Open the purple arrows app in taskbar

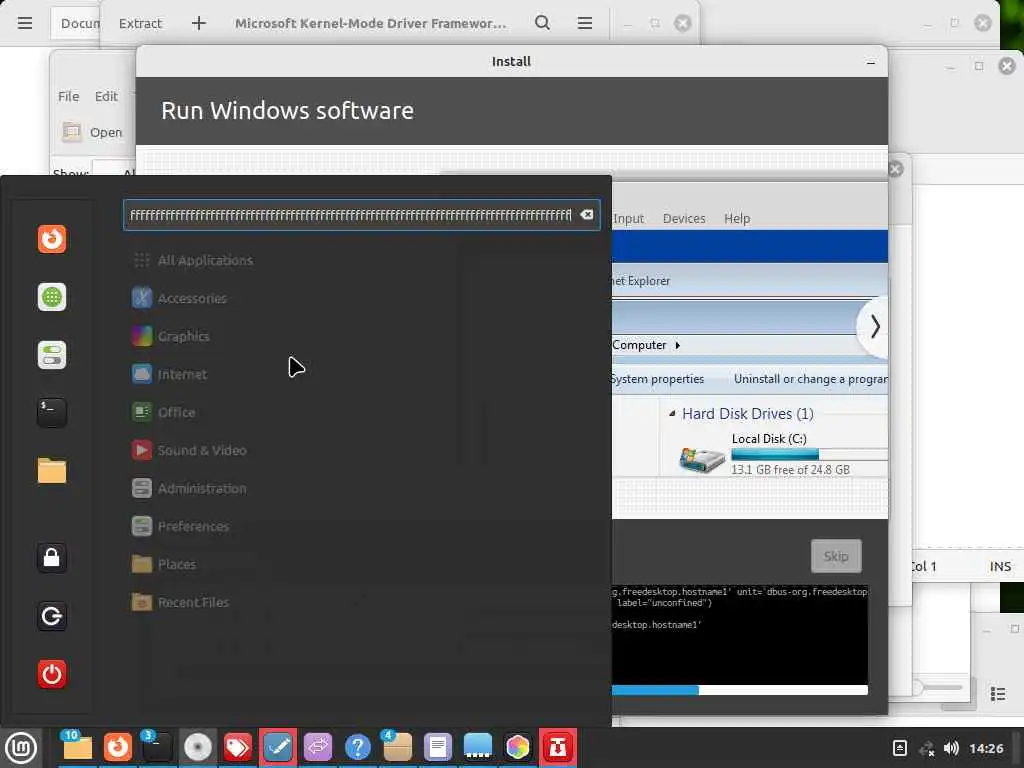(318, 747)
